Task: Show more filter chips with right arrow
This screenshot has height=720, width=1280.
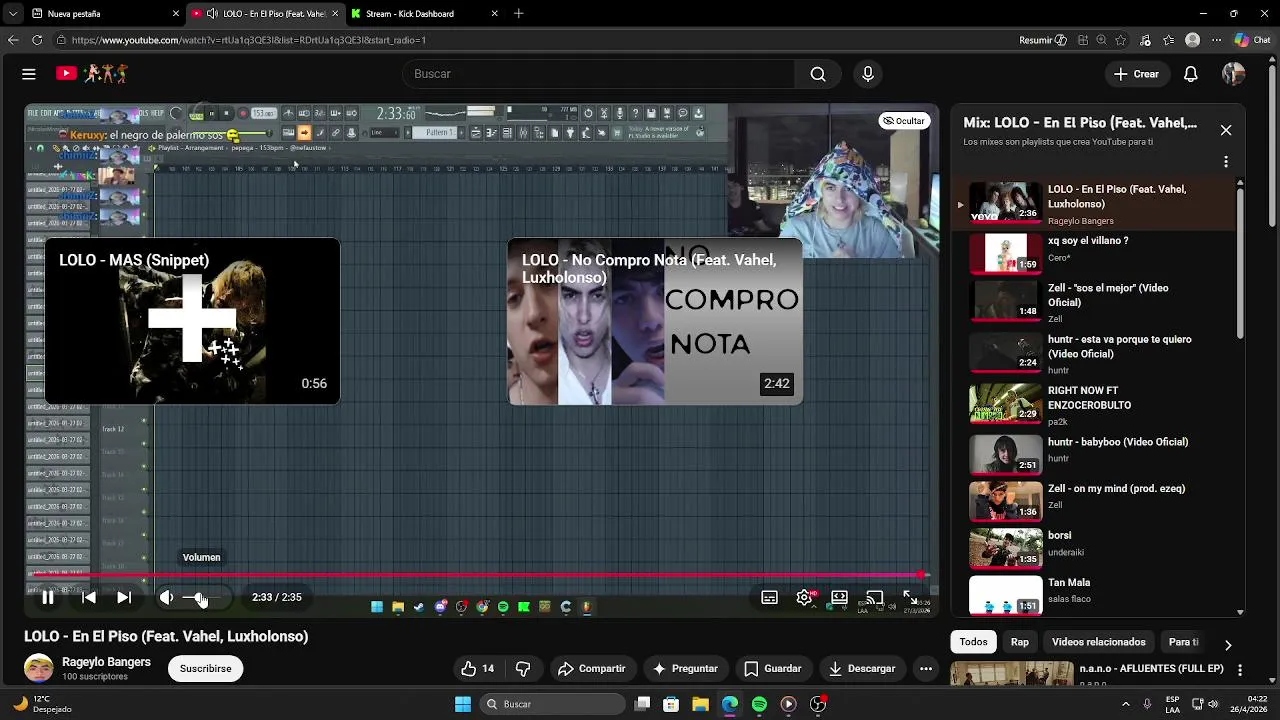Action: coord(1228,645)
